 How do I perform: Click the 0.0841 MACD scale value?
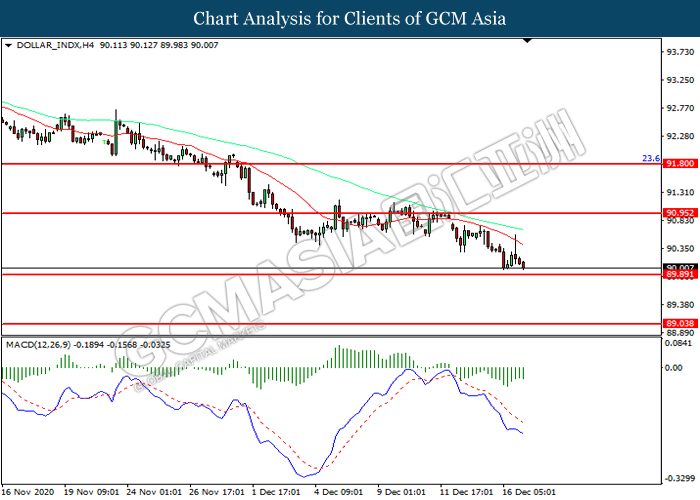pyautogui.click(x=680, y=344)
